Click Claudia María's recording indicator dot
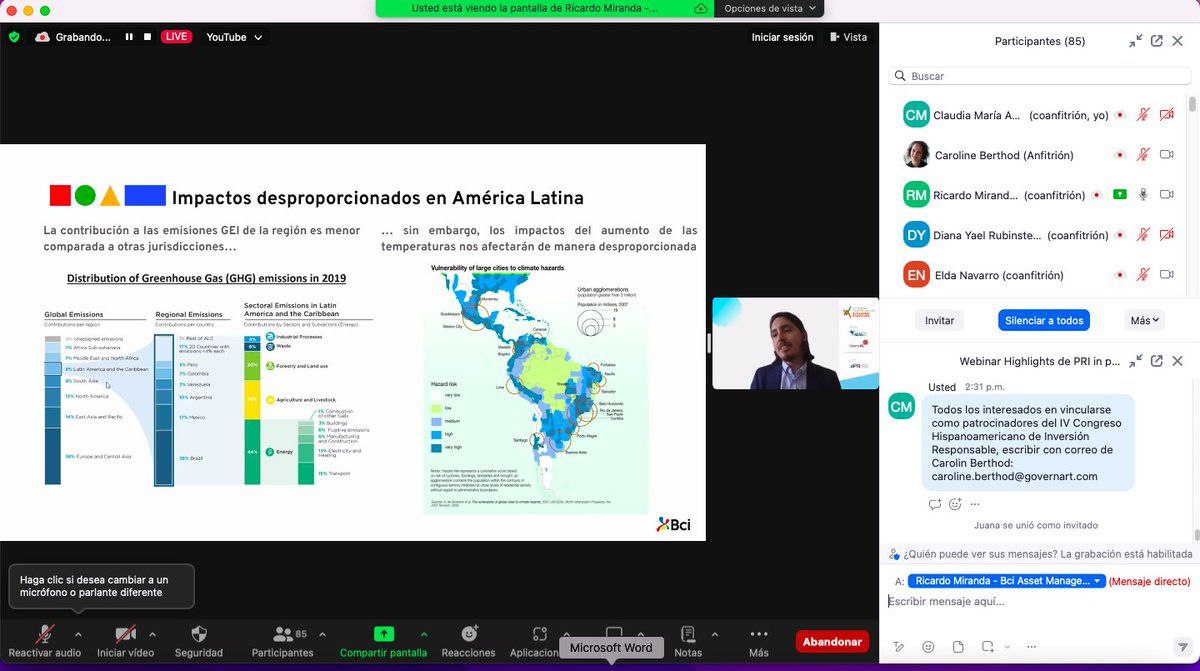1200x671 pixels. tap(1119, 115)
